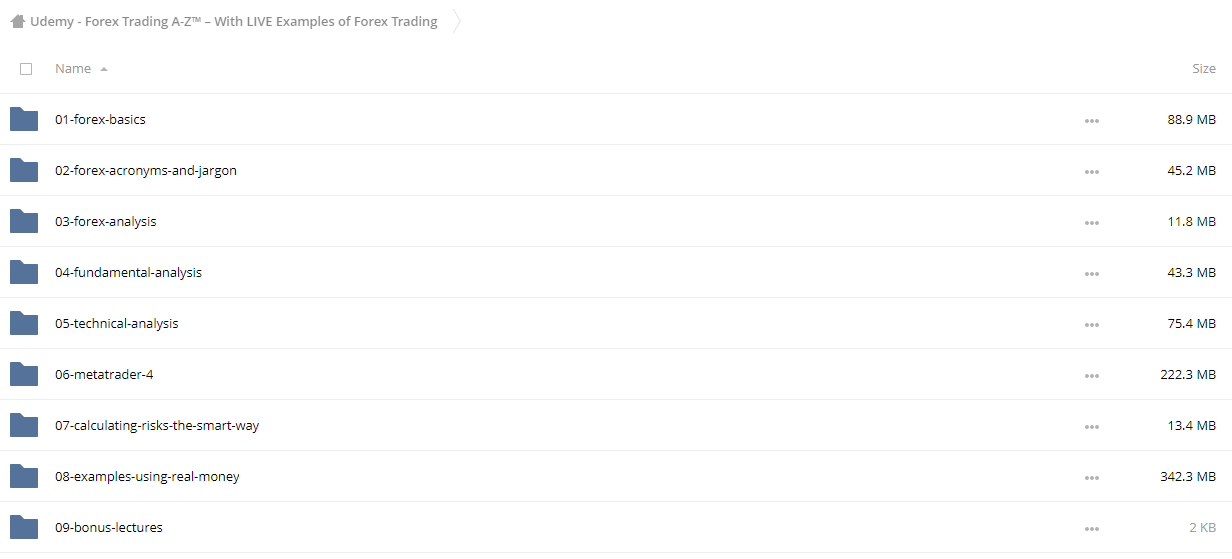Open the Udemy Forex Trading A-Z breadcrumb
The height and width of the screenshot is (559, 1232).
(234, 21)
